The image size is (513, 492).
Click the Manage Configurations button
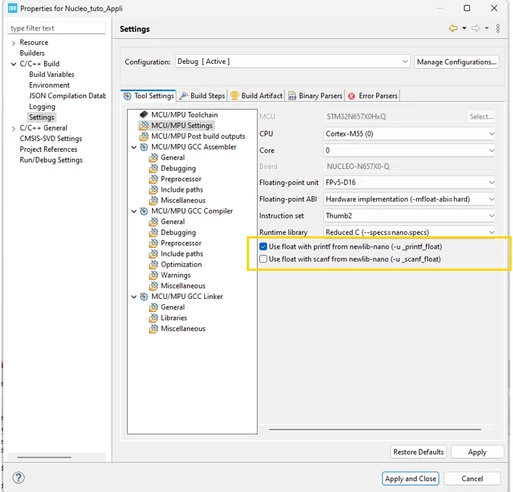coord(457,62)
